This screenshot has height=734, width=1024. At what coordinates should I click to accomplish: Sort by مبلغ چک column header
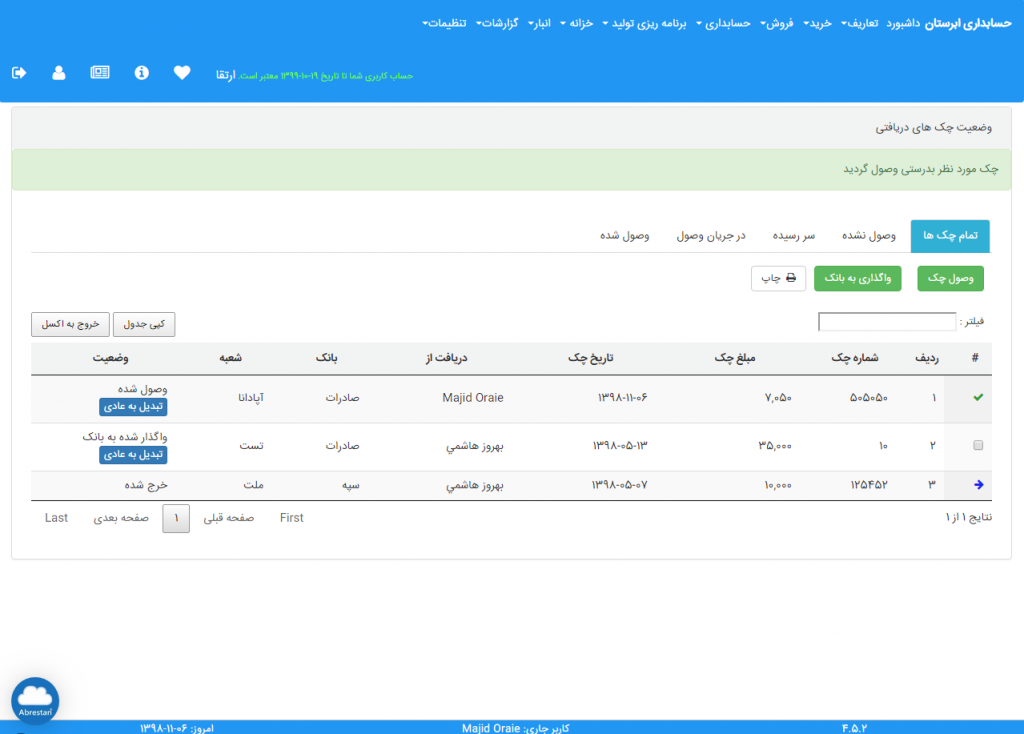(735, 358)
